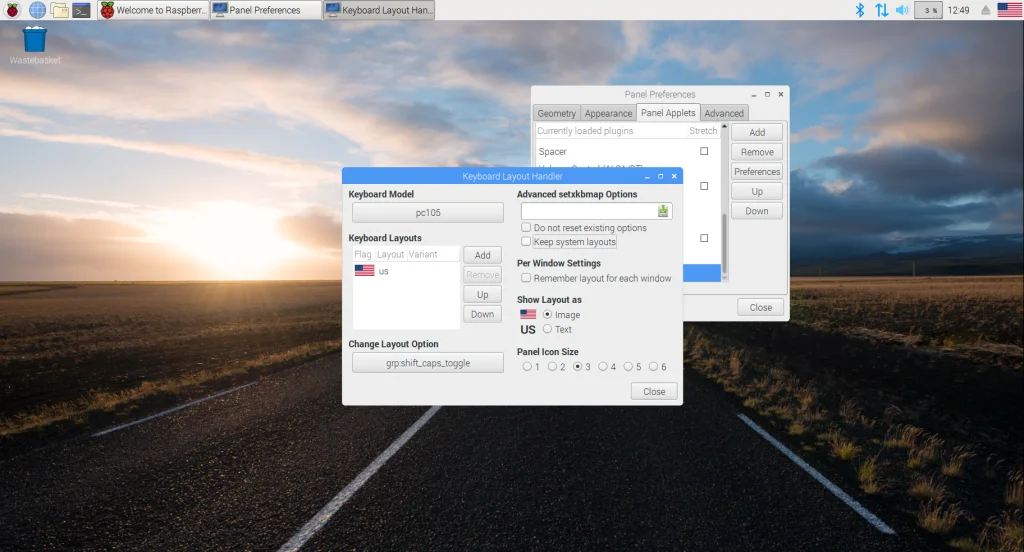Open the pc105 Keyboard Model selector
The width and height of the screenshot is (1024, 552).
pos(428,212)
